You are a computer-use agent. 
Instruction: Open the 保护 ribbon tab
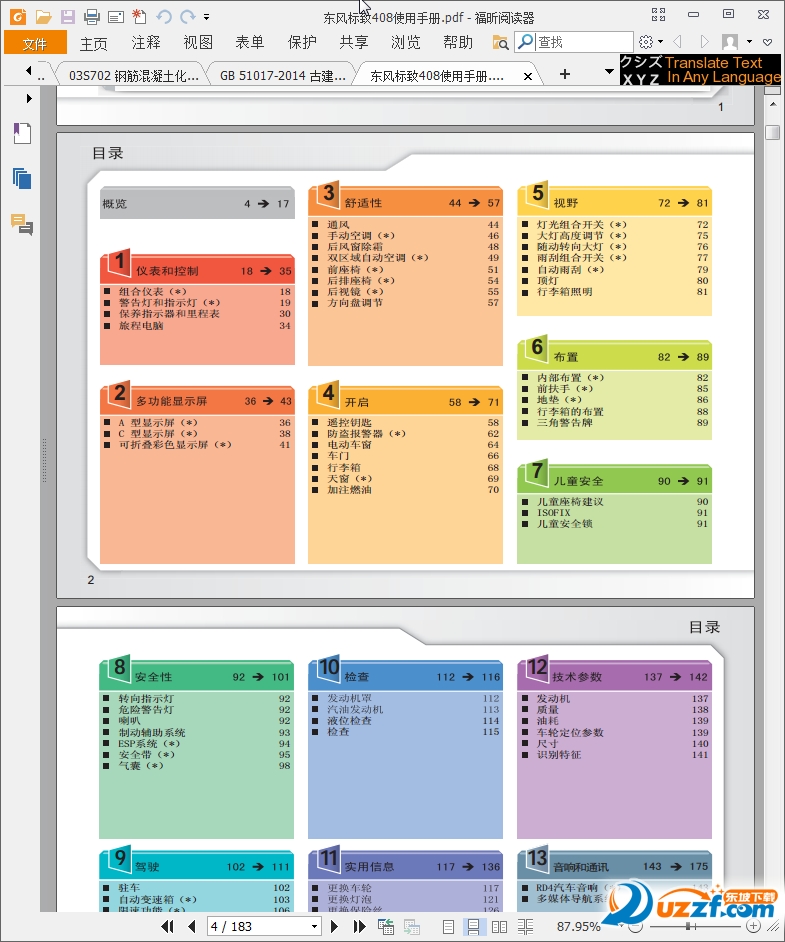point(302,43)
